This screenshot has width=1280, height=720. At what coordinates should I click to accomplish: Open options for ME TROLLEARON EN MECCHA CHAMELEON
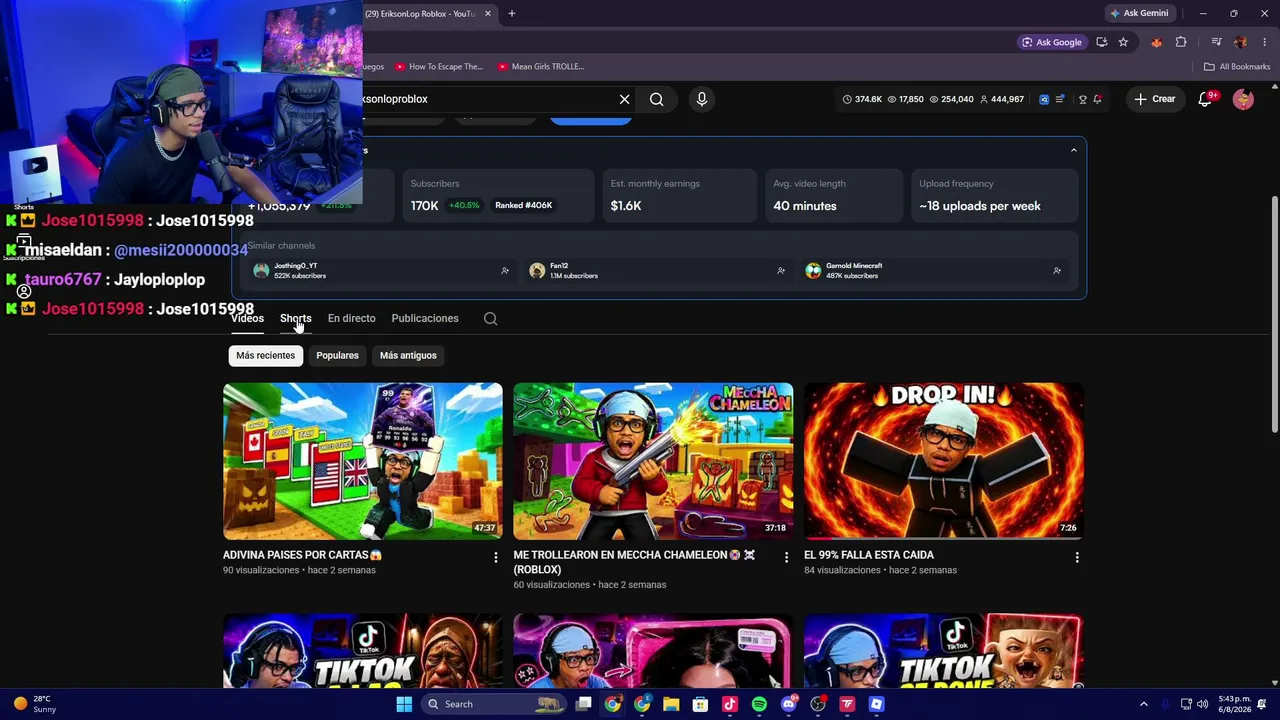point(786,557)
